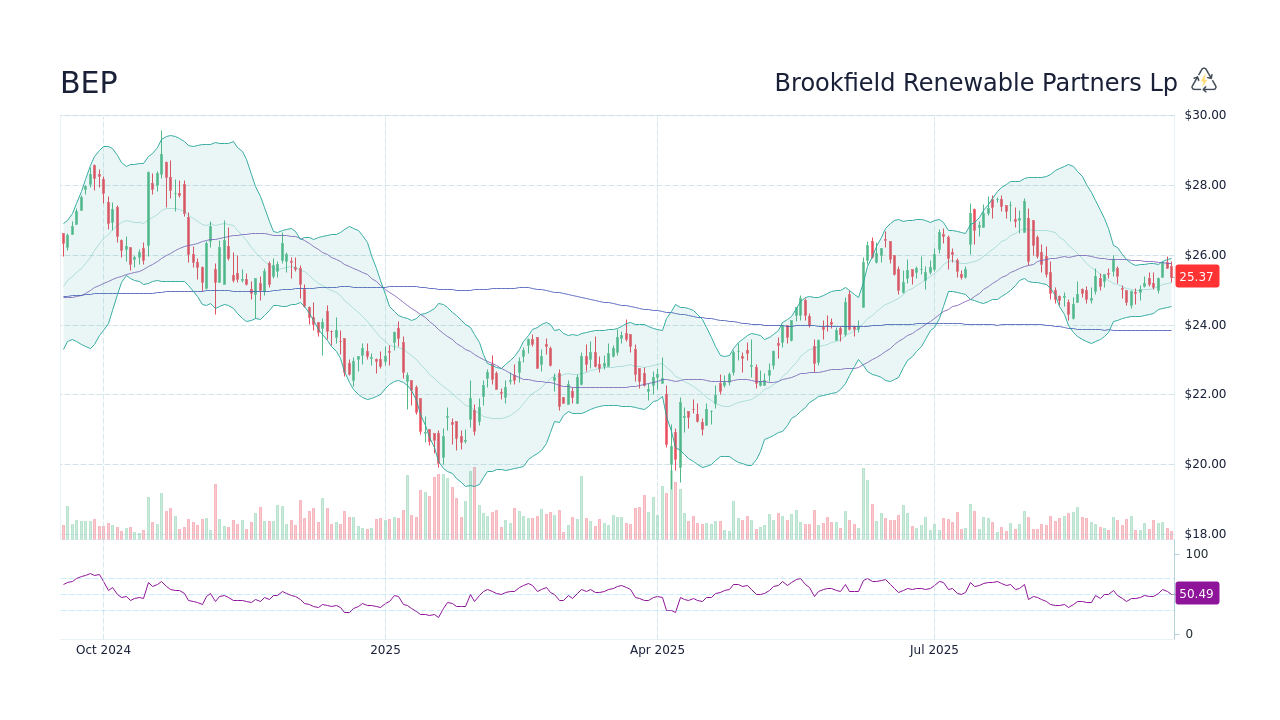This screenshot has width=1280, height=720.
Task: Select the red 25.37 price marker
Action: point(1196,277)
